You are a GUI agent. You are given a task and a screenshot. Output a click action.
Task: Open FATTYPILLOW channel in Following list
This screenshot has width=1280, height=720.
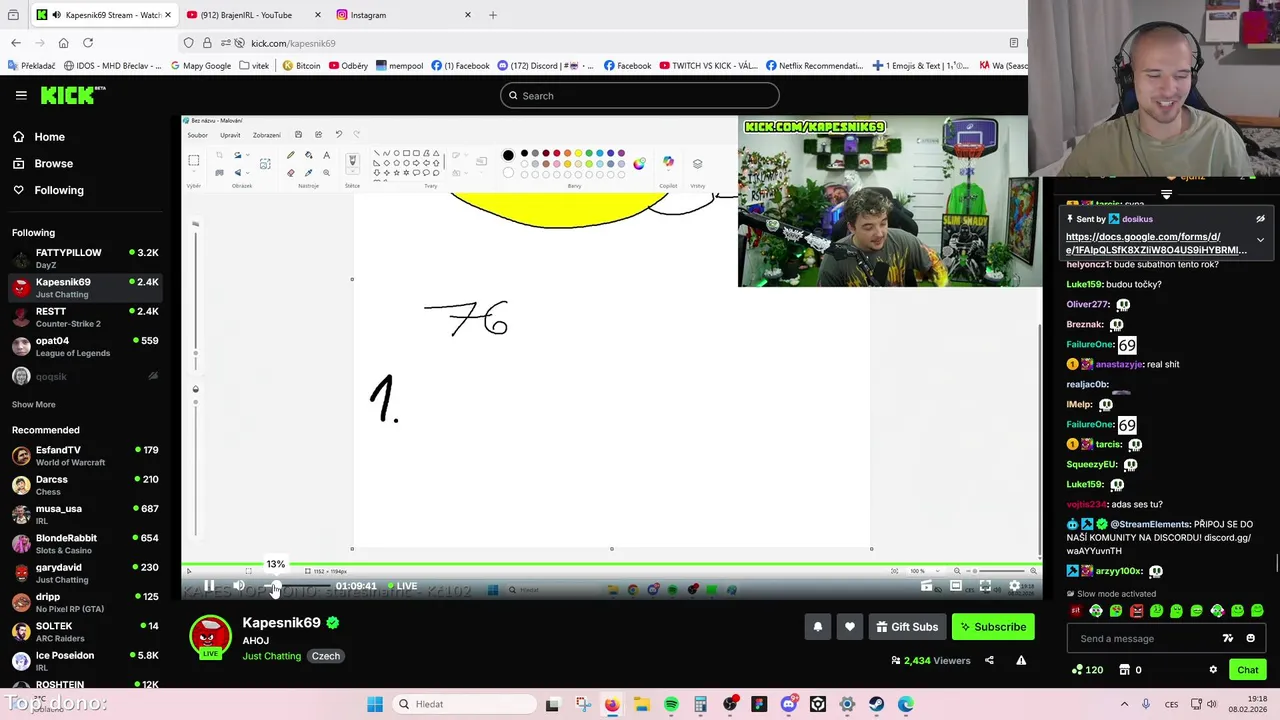[85, 258]
